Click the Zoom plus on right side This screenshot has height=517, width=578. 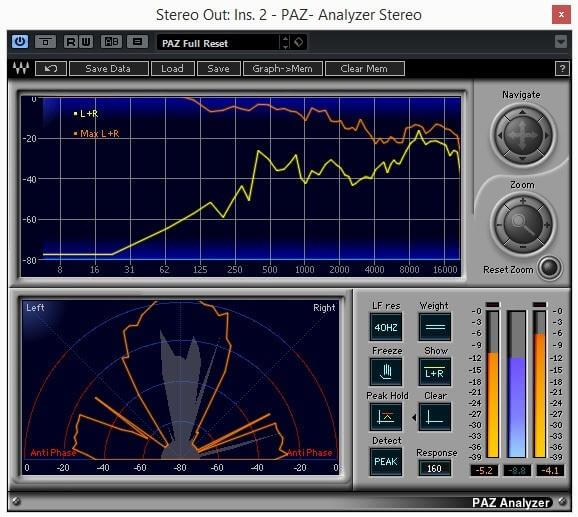click(547, 225)
